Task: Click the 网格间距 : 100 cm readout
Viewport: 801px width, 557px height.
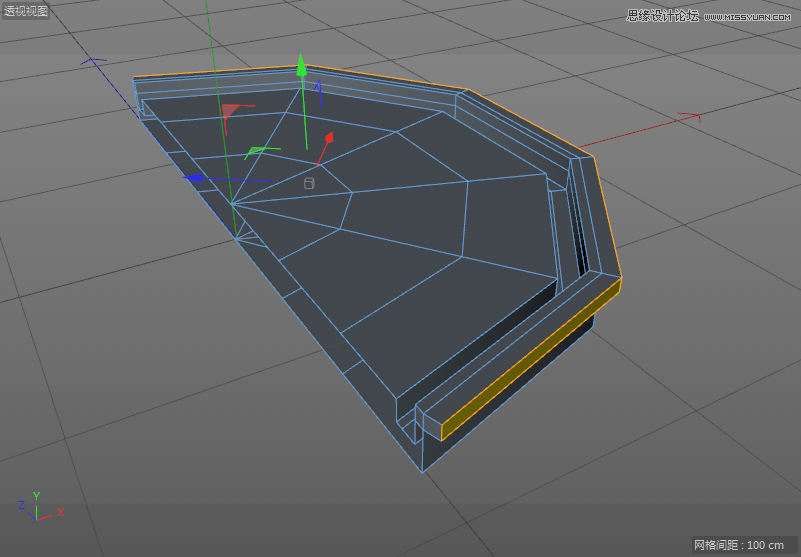Action: (739, 545)
